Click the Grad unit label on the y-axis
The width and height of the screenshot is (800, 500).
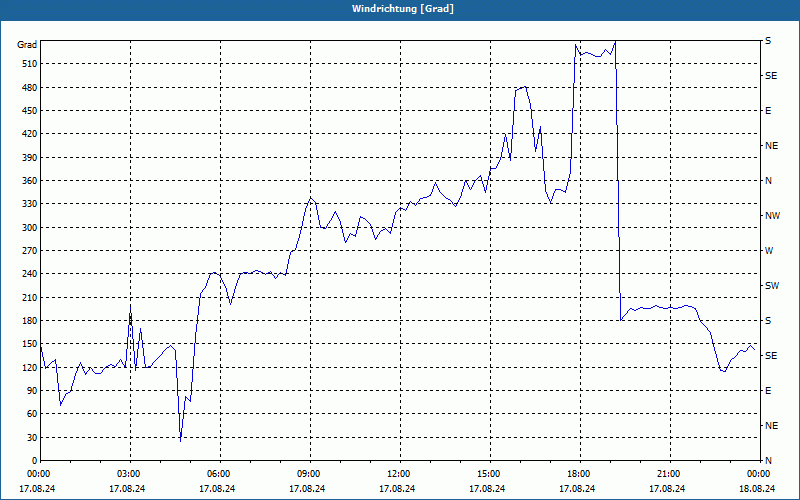27,45
